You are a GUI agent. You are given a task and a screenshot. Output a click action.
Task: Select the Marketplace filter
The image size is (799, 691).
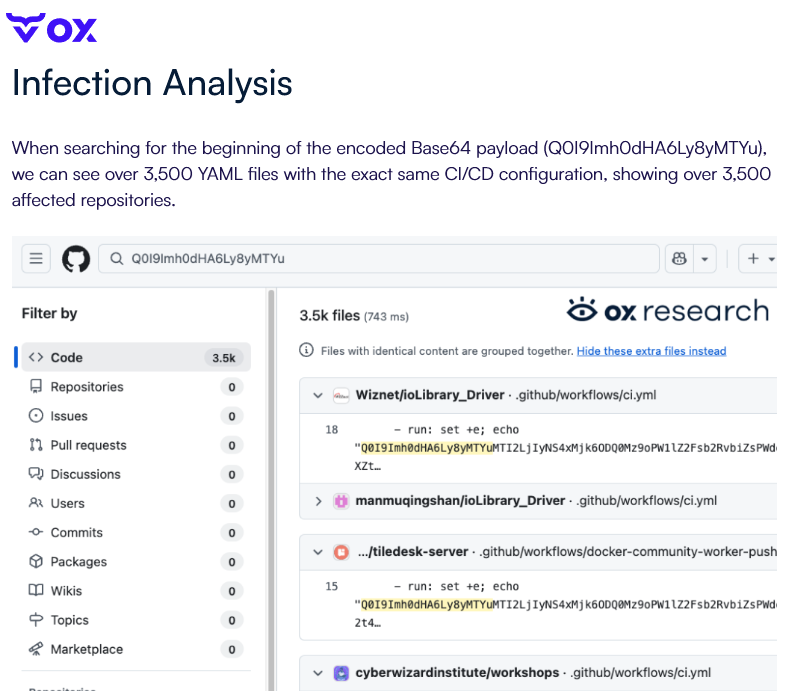pyautogui.click(x=136, y=649)
